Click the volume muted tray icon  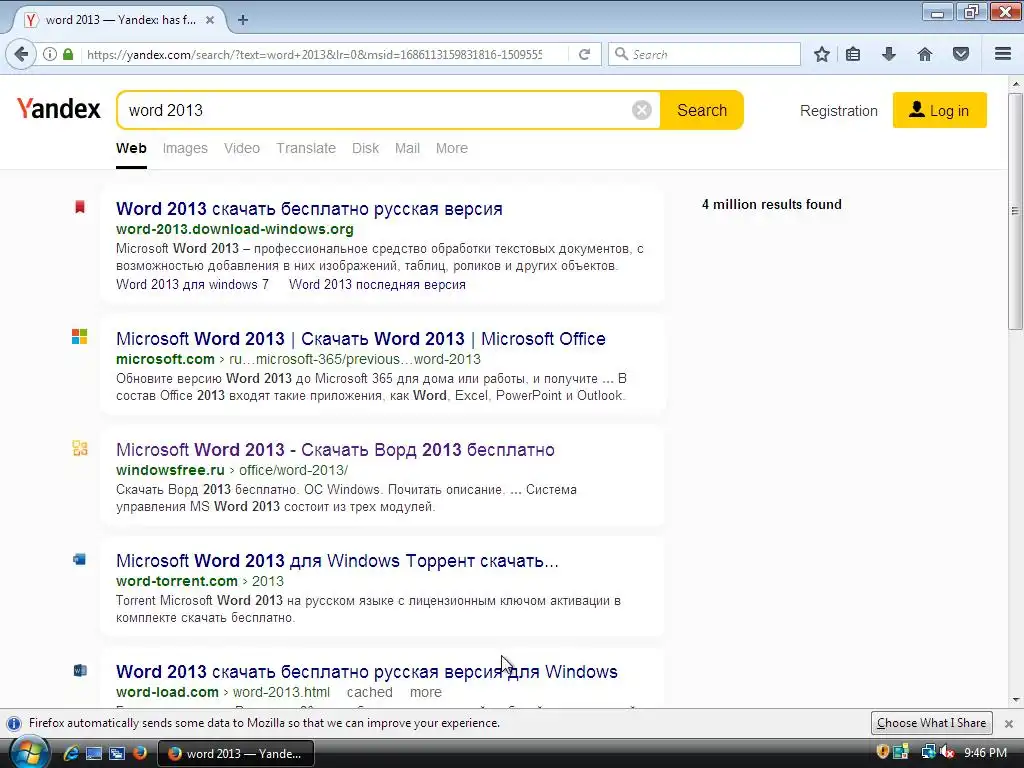[948, 752]
